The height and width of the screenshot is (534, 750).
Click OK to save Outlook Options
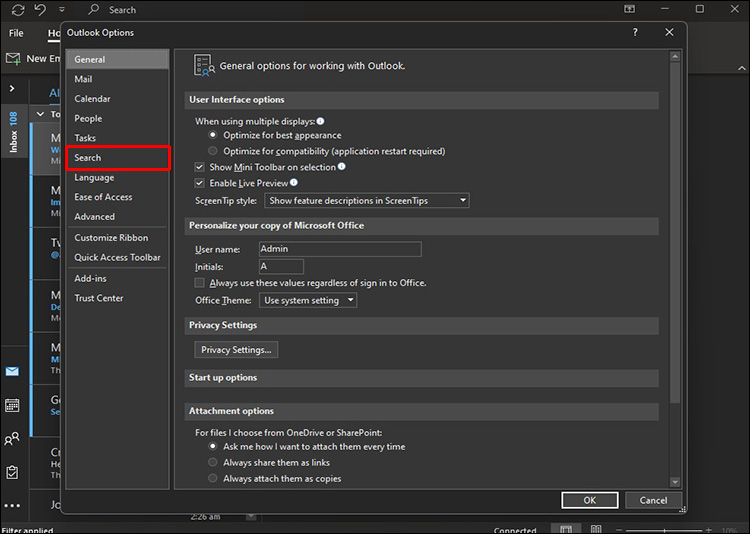(x=590, y=500)
